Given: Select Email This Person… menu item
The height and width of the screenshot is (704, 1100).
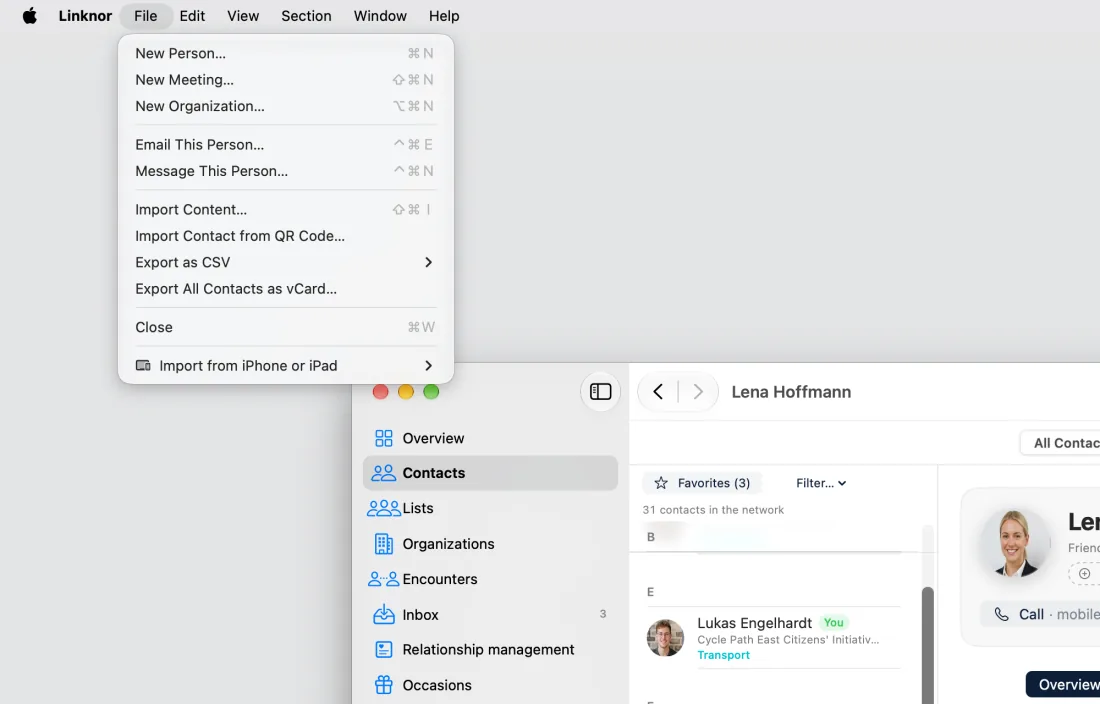Looking at the screenshot, I should click(x=286, y=144).
